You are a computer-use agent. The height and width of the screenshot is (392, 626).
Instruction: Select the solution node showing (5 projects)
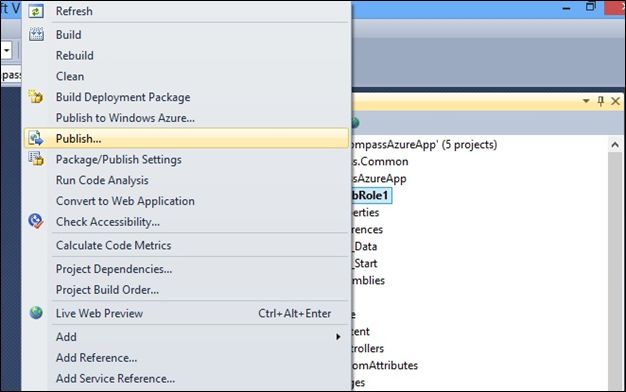(424, 145)
